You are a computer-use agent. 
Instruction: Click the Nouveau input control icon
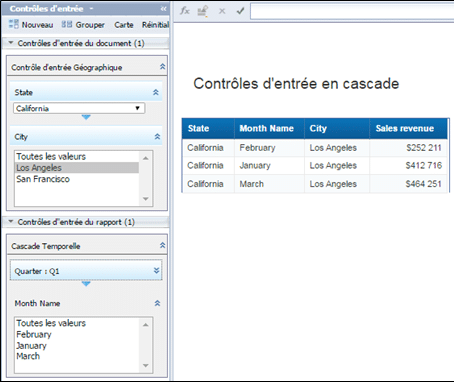(14, 24)
